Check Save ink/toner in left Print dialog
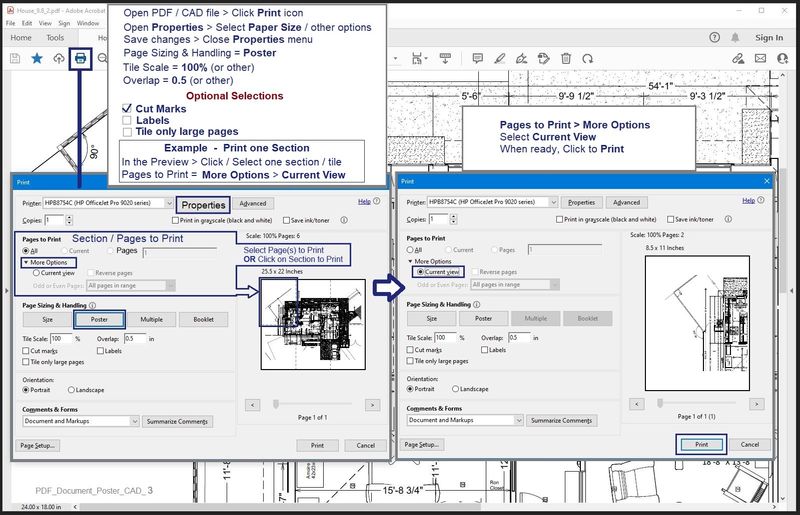The width and height of the screenshot is (800, 515). click(287, 220)
